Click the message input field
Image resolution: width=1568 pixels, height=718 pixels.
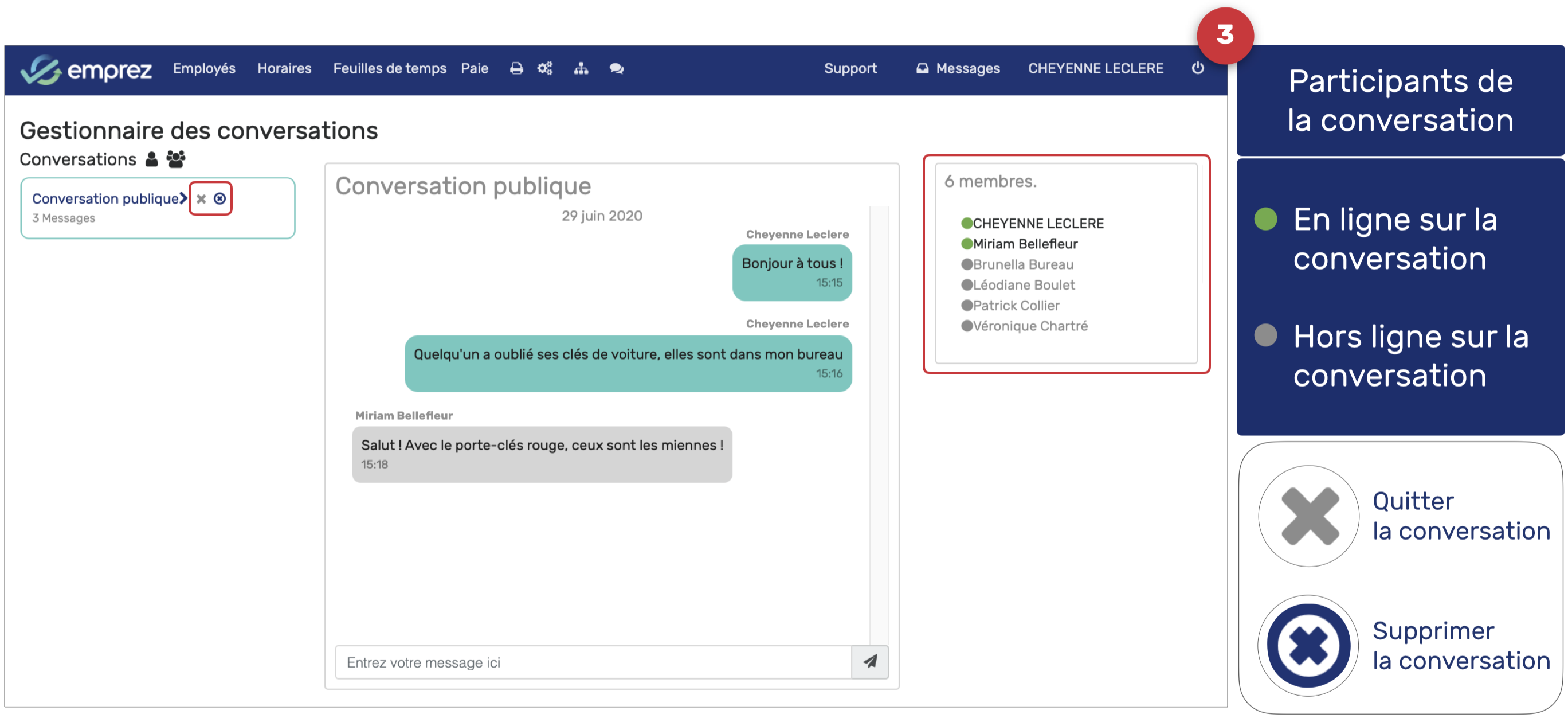click(x=593, y=662)
